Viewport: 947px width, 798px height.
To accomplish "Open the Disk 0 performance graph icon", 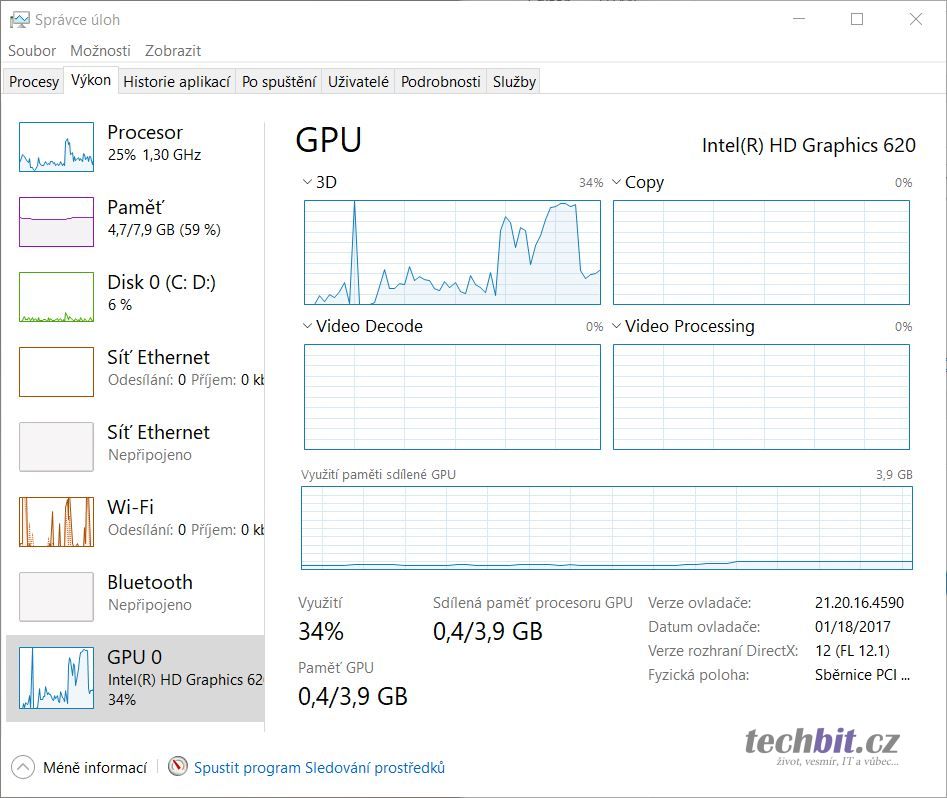I will pos(56,297).
